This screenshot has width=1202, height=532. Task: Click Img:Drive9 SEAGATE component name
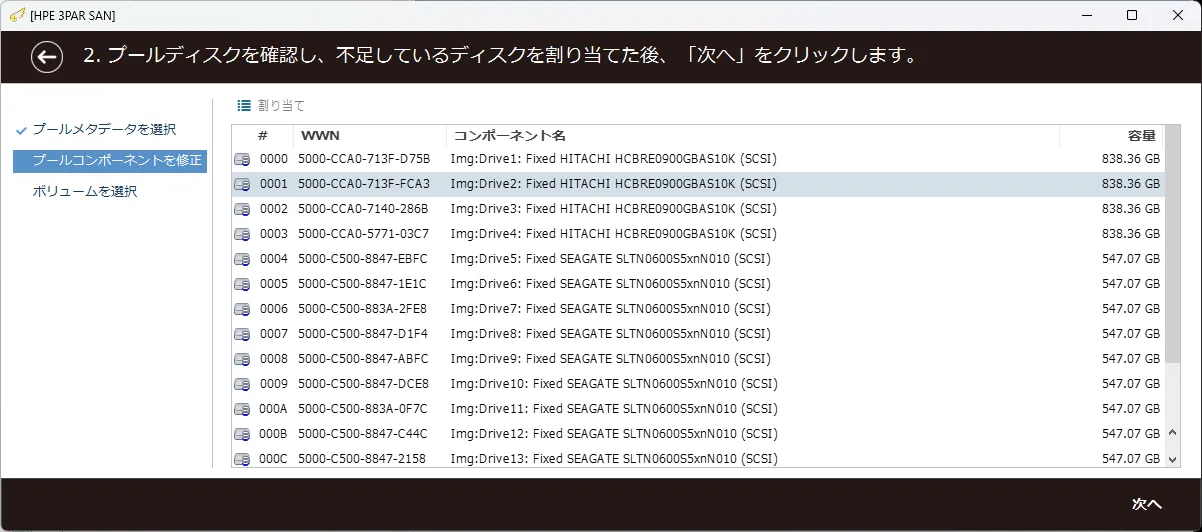tap(610, 359)
